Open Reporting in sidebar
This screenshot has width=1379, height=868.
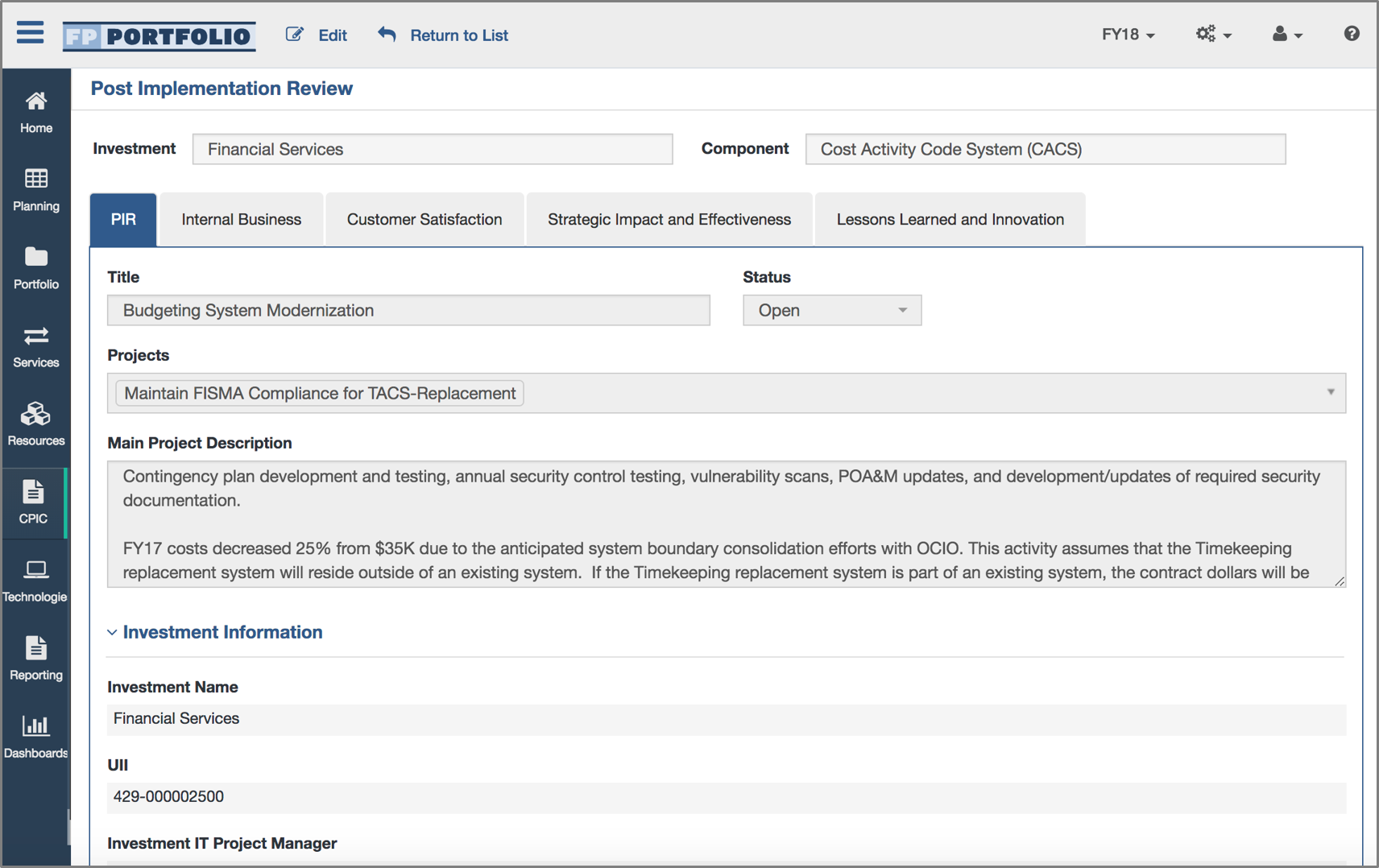pos(35,659)
